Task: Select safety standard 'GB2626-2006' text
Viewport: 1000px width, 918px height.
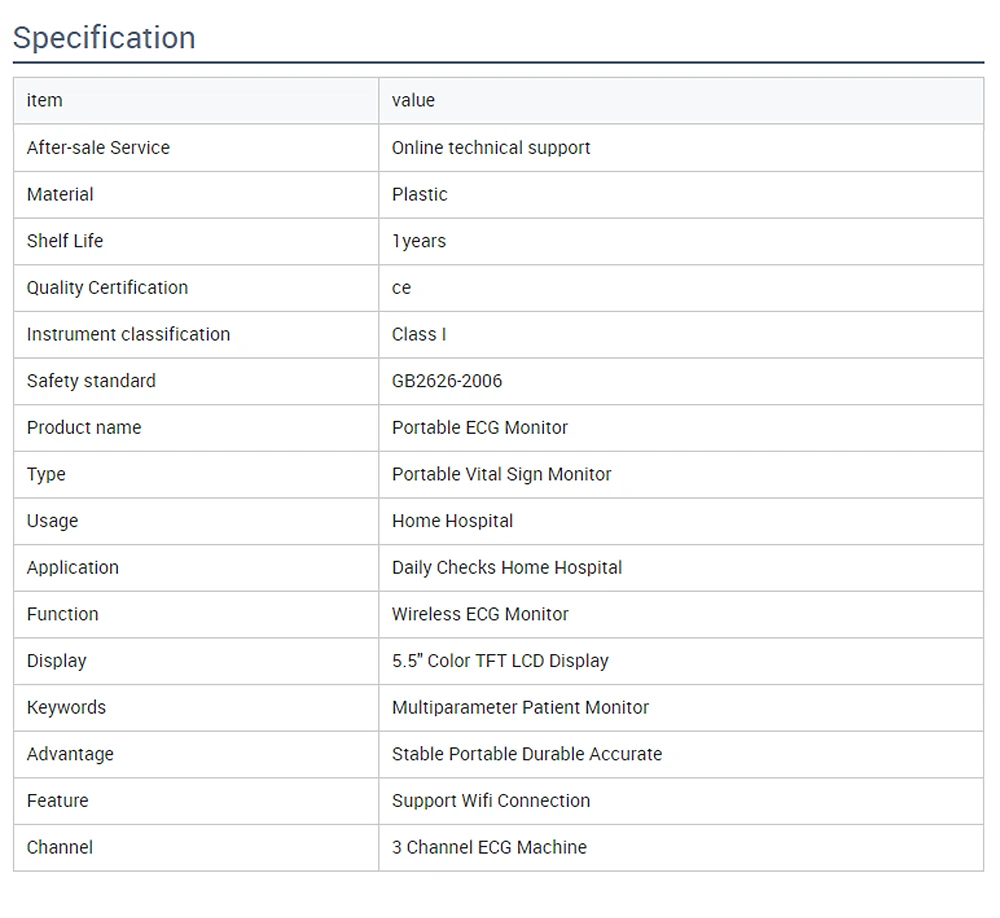Action: coord(447,381)
